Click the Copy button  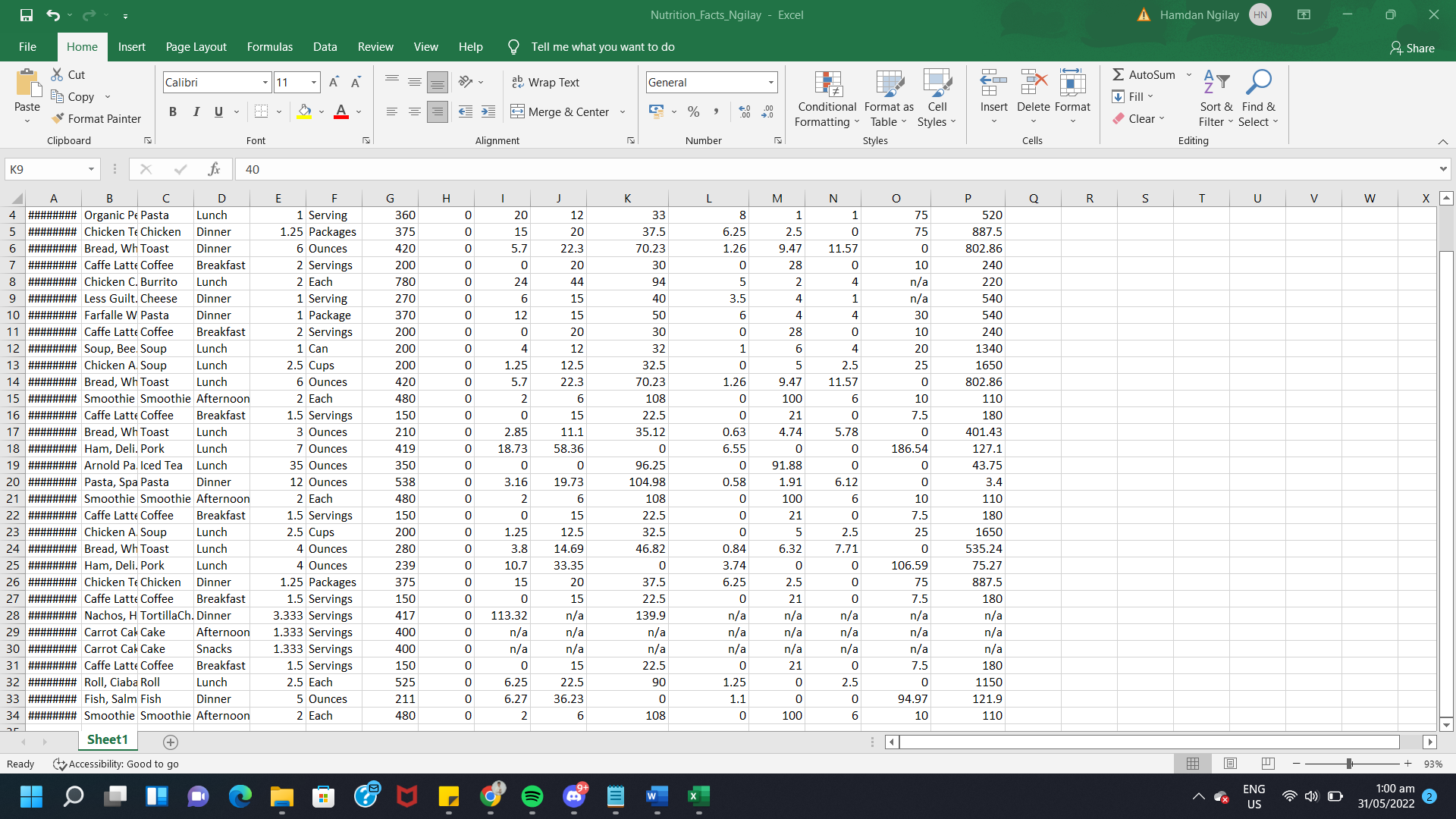[x=72, y=96]
